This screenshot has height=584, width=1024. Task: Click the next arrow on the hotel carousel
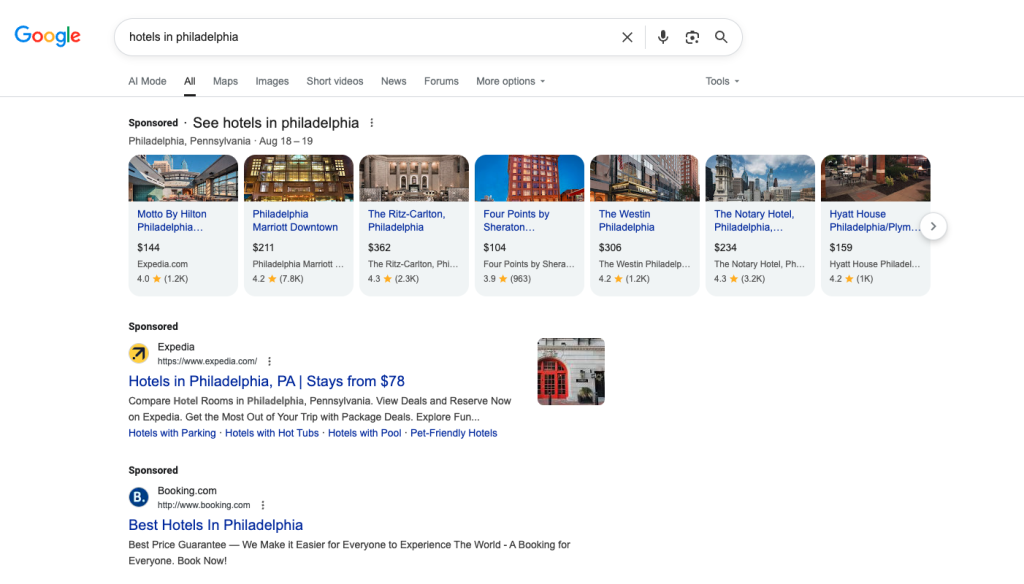[x=933, y=226]
